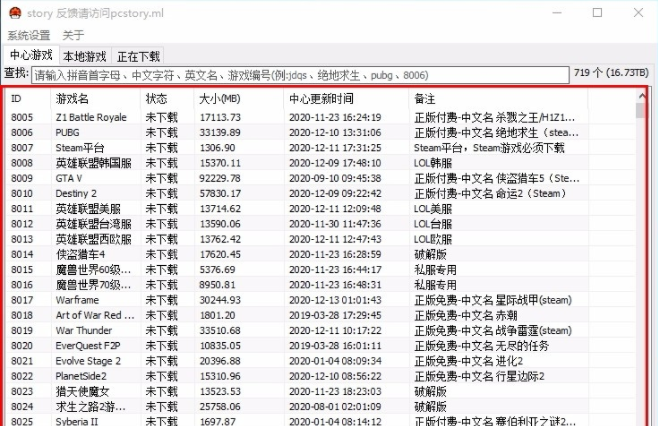The width and height of the screenshot is (658, 426).
Task: Click update time 2020-08-01 02:01:09
Action: [335, 407]
